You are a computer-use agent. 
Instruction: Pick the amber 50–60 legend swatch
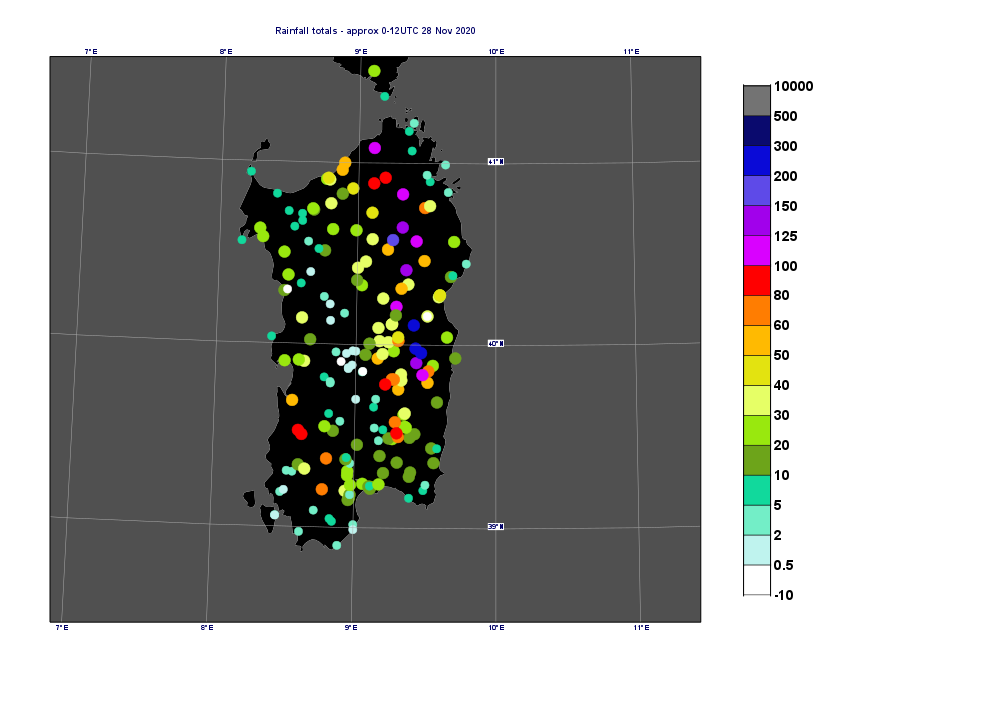(757, 340)
